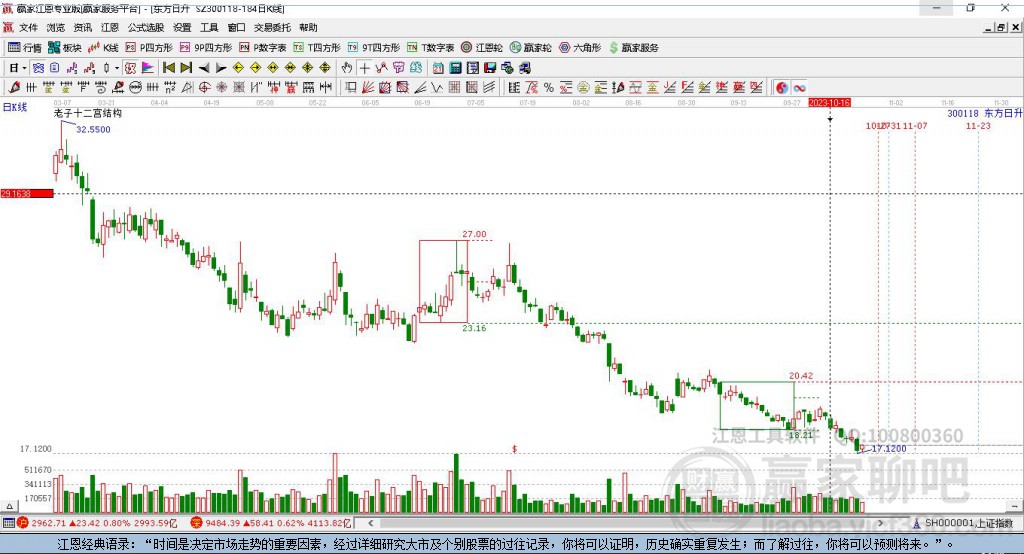
Task: Open the 六角形 hexagon tool
Action: click(580, 48)
